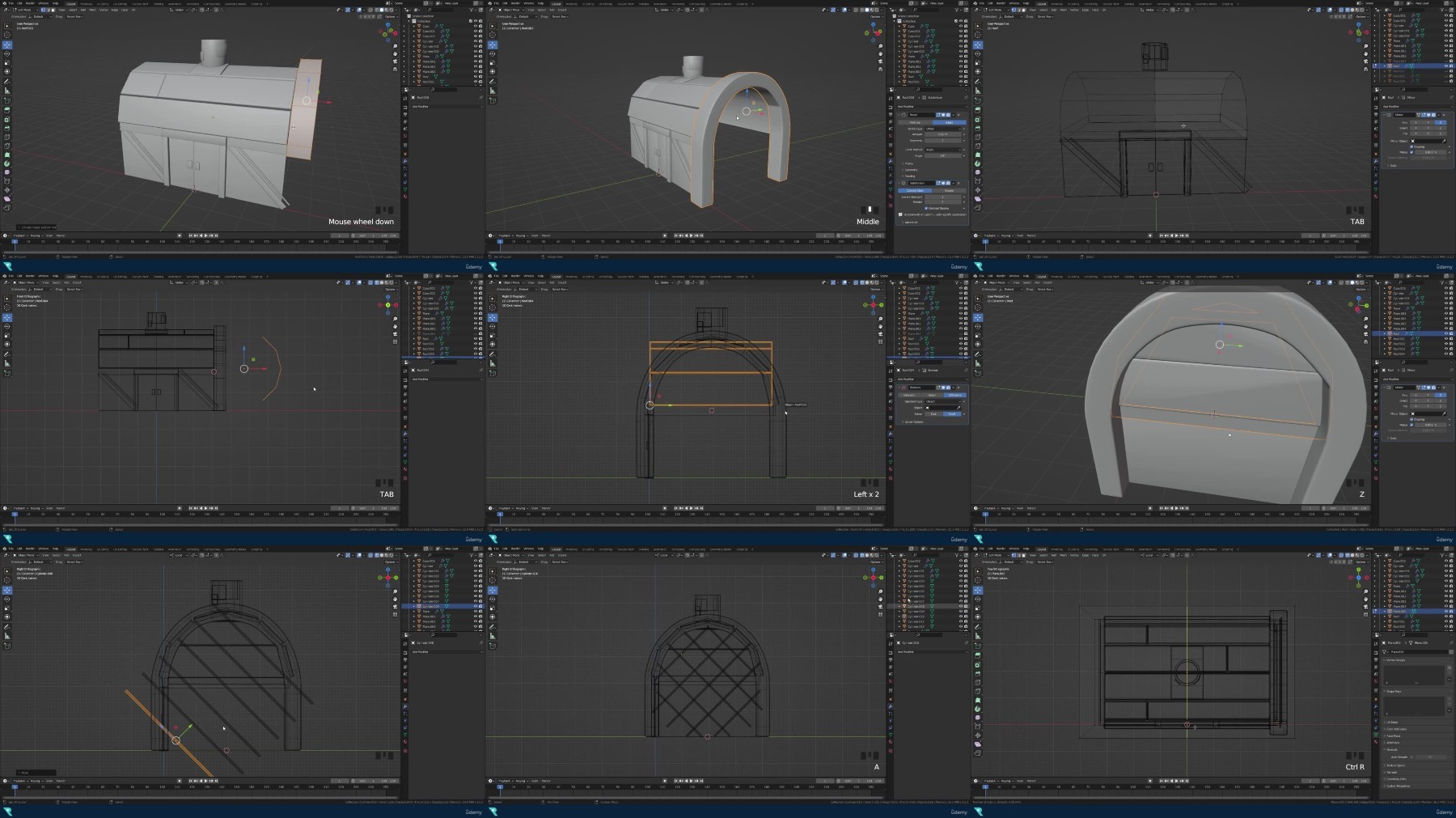Choose Measure tool in 'Mouse wheel down' frame
Screen dimensions: 1456x818
tap(7, 91)
